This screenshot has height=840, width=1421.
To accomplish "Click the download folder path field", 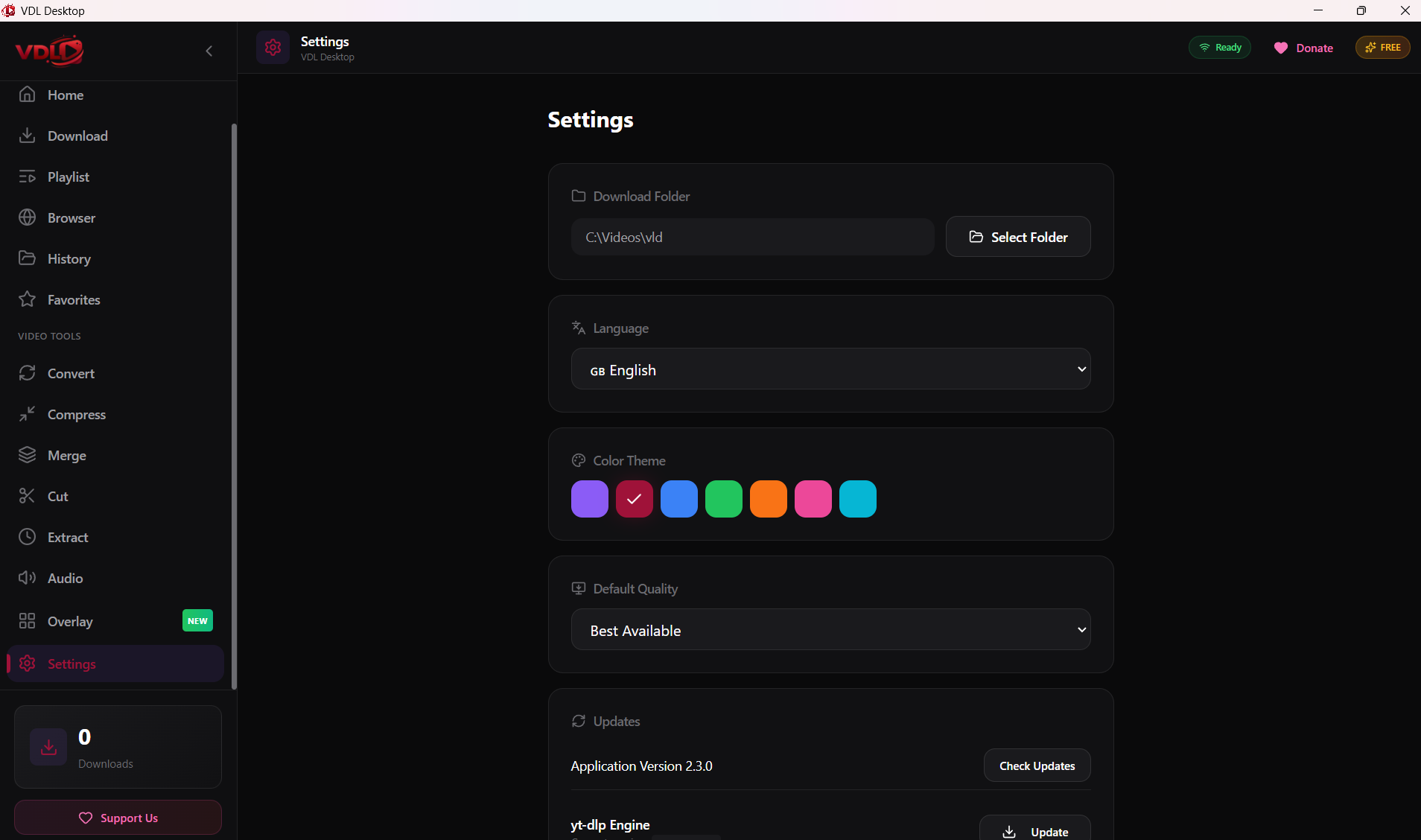I will pyautogui.click(x=752, y=237).
